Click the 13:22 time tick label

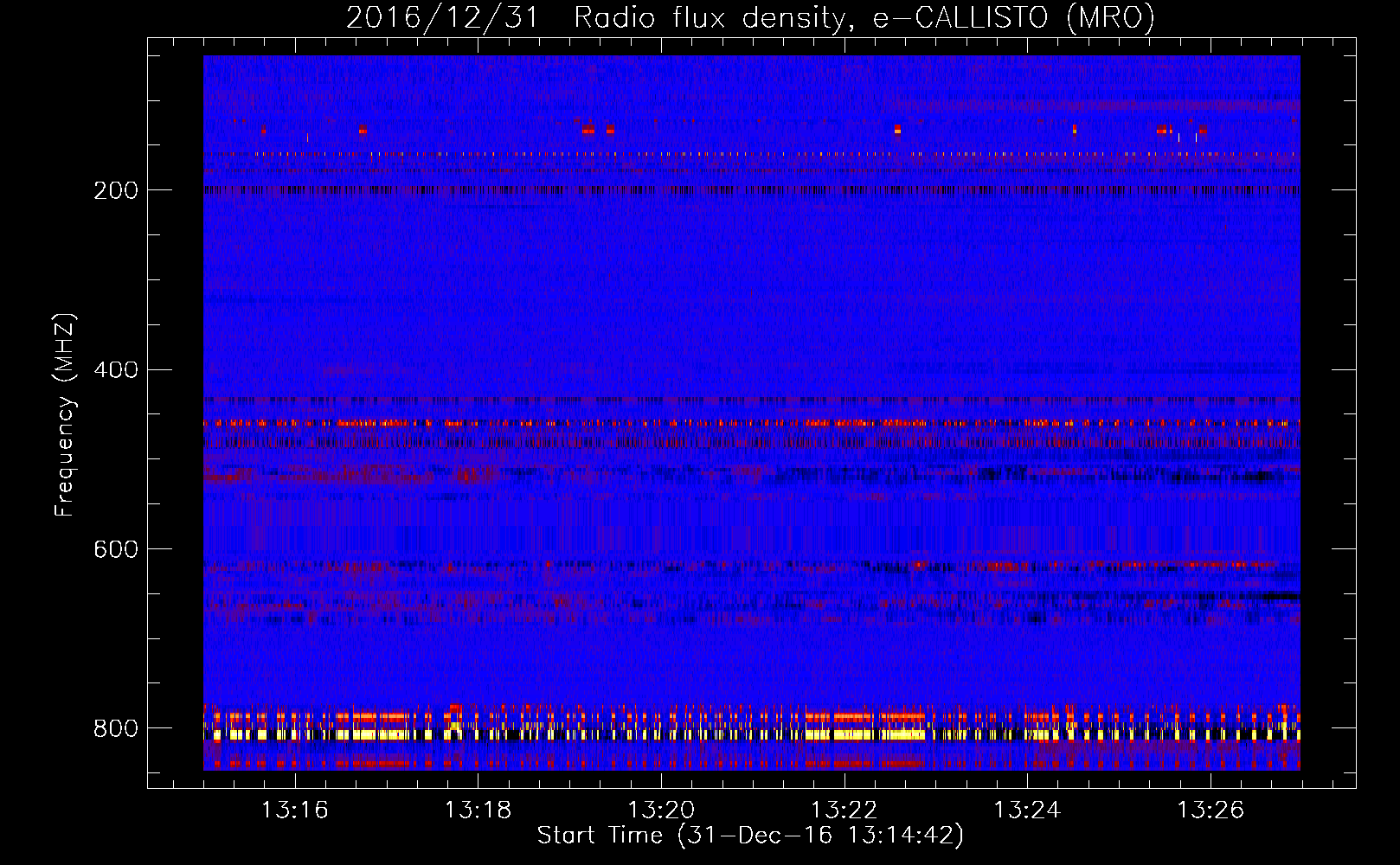coord(844,810)
